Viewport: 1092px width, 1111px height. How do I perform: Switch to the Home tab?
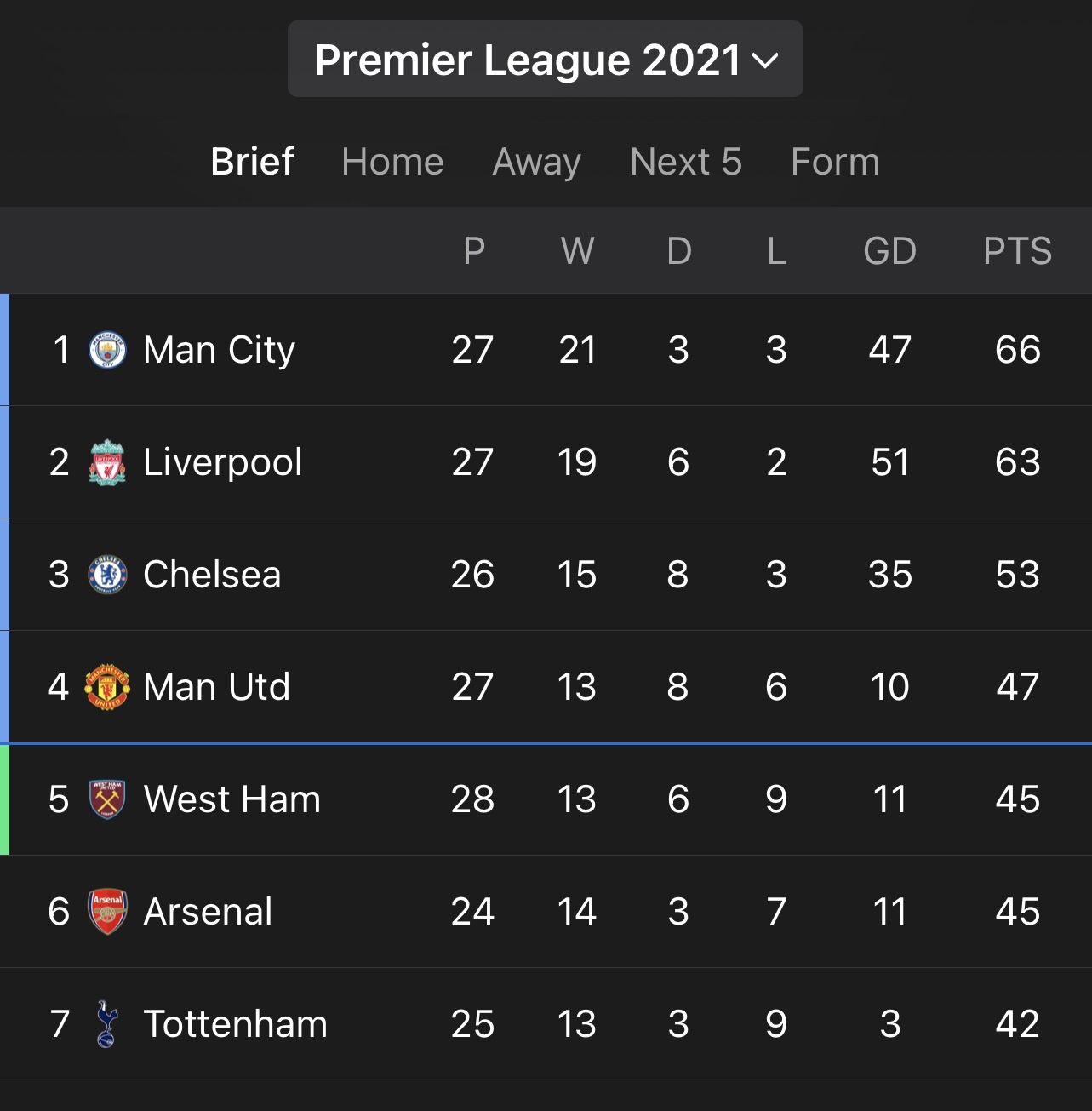click(x=392, y=161)
